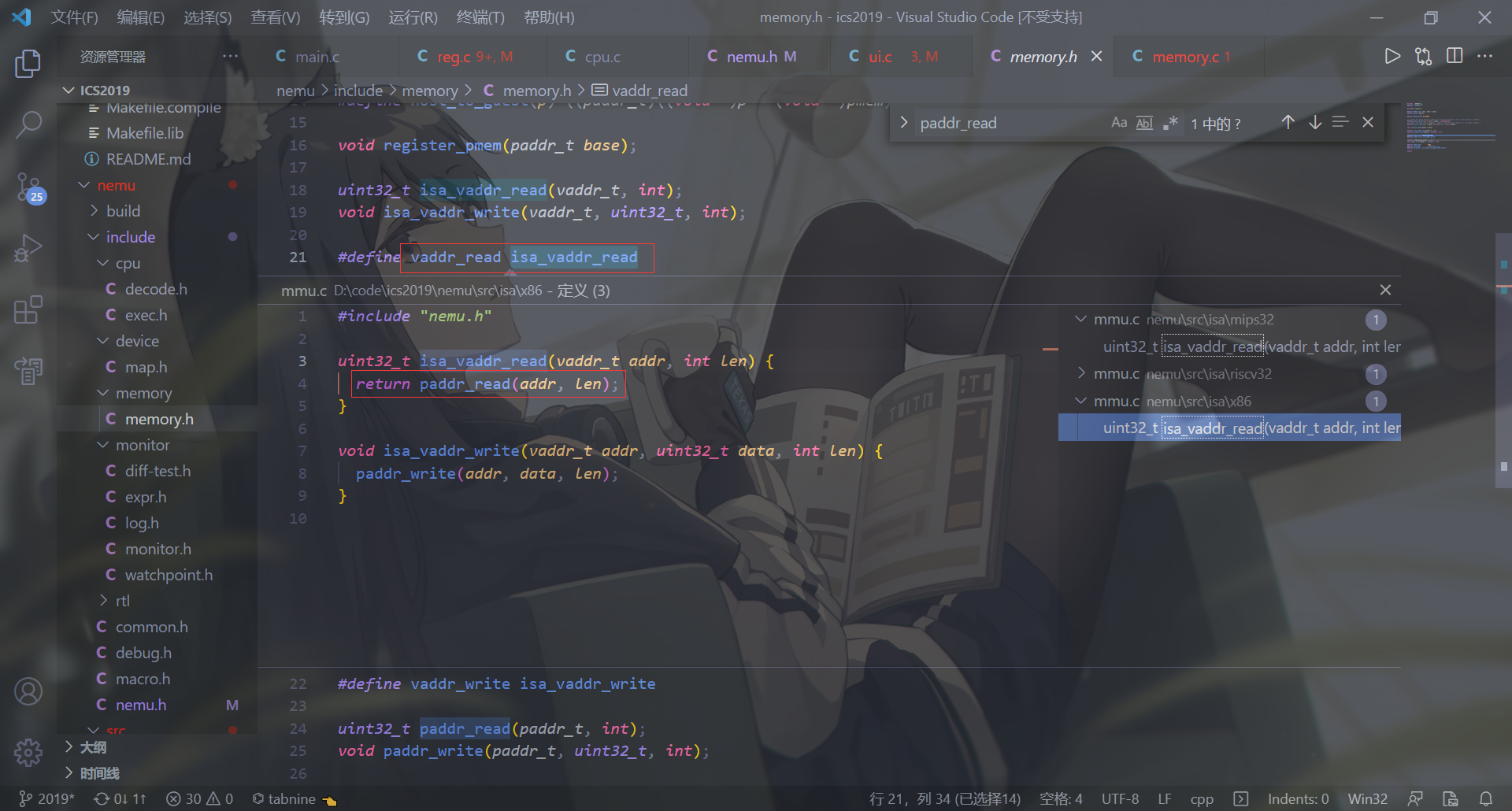Click the tabnine status bar item
This screenshot has height=811, width=1512.
coord(294,798)
